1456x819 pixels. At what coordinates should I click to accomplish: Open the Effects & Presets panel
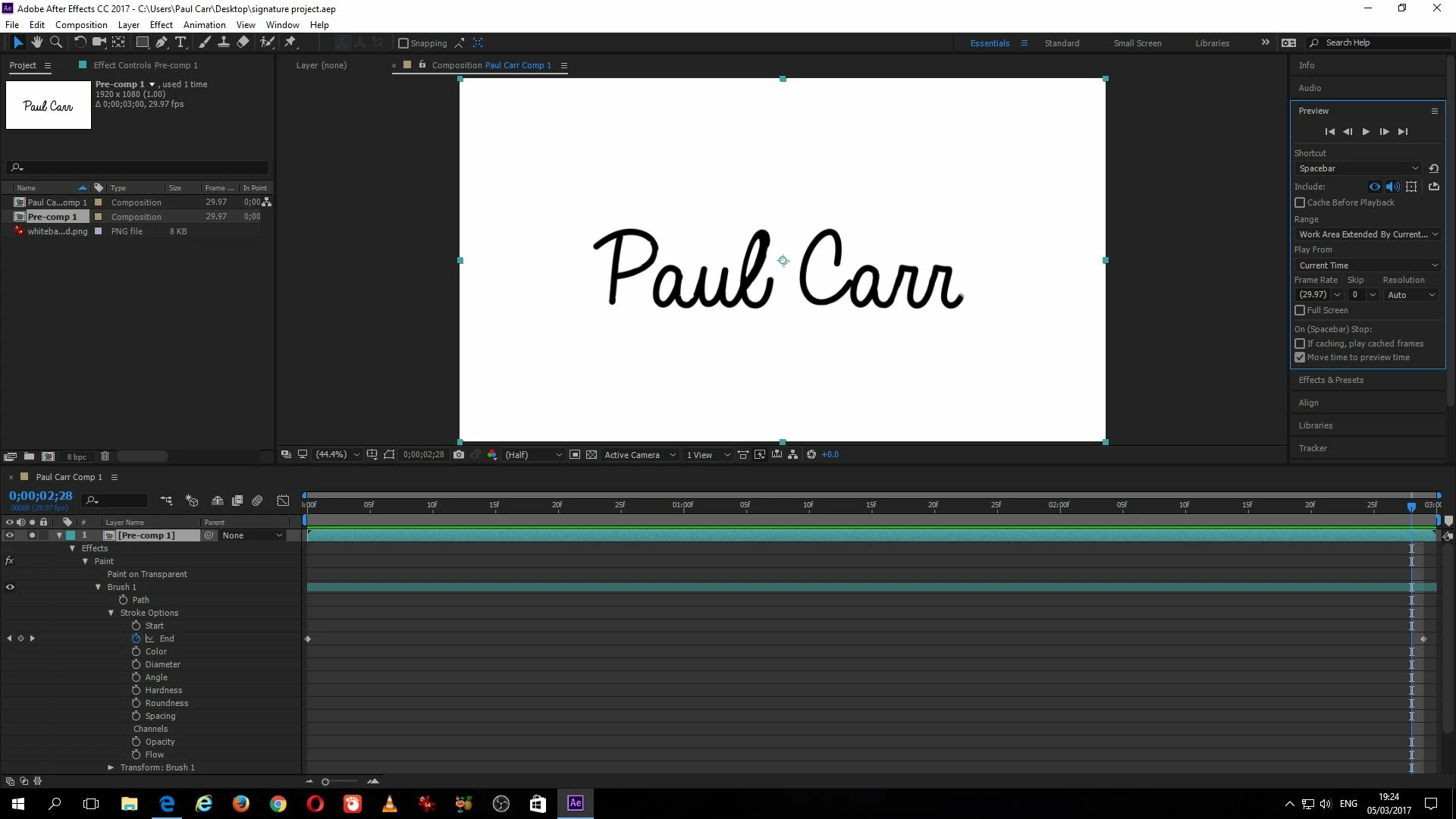tap(1330, 380)
